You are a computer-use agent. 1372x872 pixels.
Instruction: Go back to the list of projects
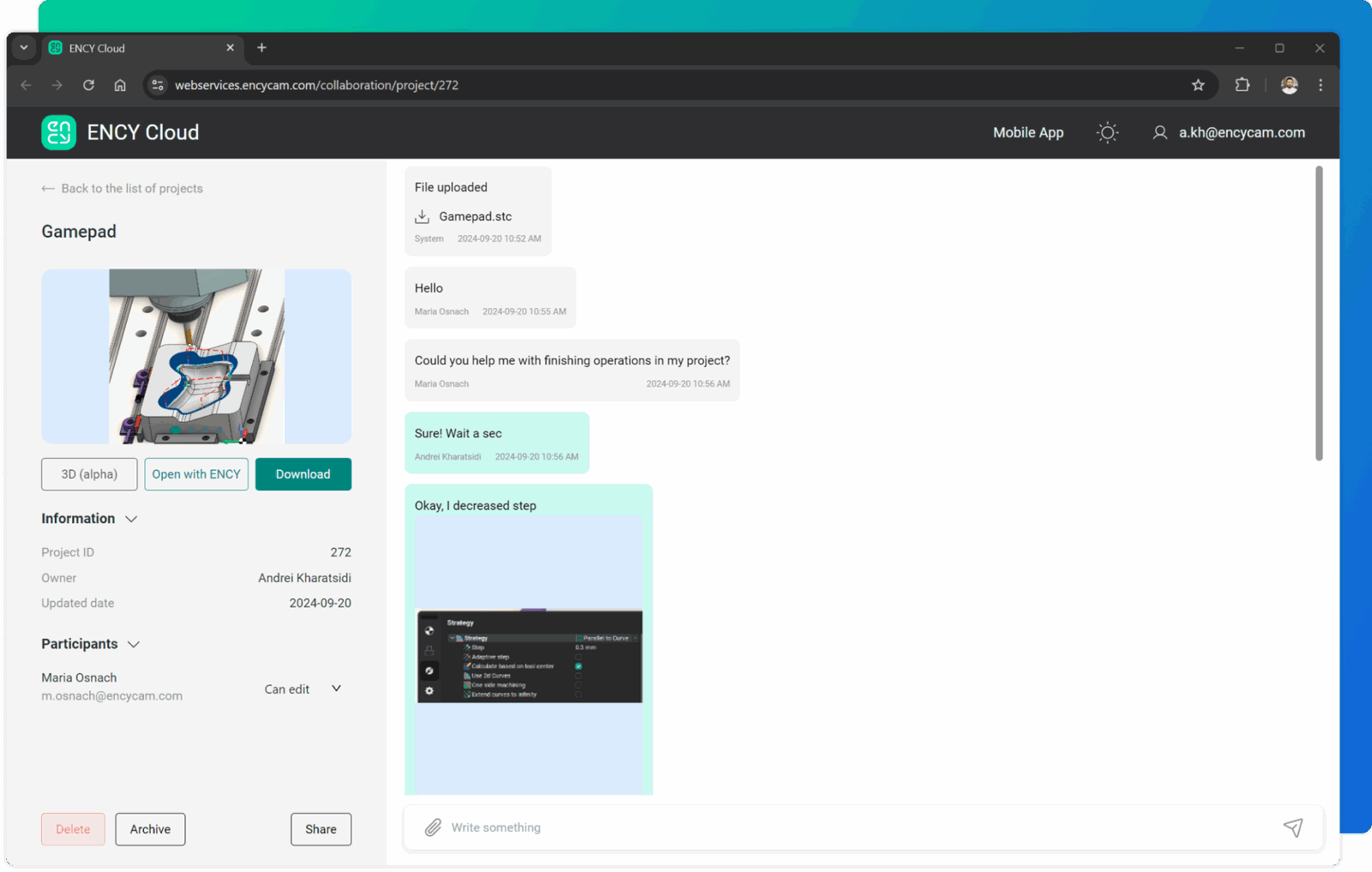pos(123,189)
